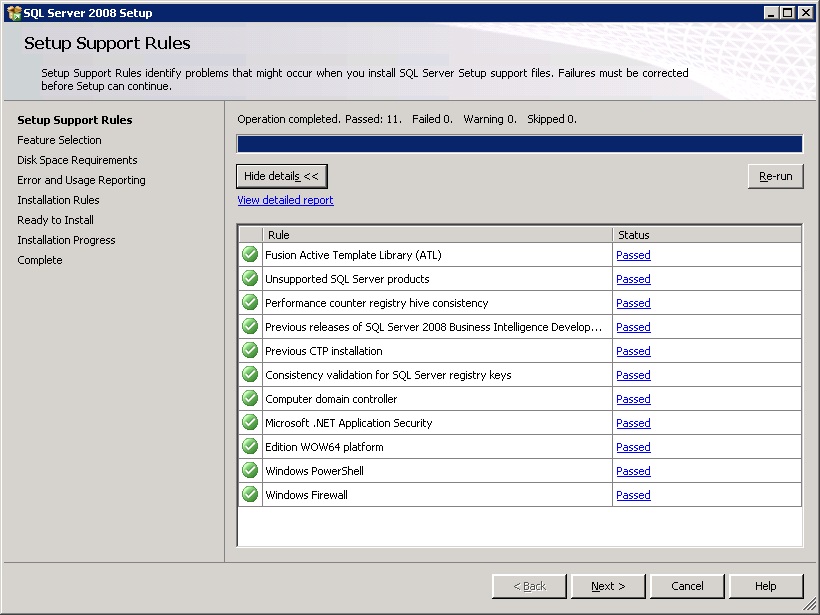The image size is (820, 615).
Task: Click the SQL Server Setup title bar icon
Action: (x=14, y=13)
